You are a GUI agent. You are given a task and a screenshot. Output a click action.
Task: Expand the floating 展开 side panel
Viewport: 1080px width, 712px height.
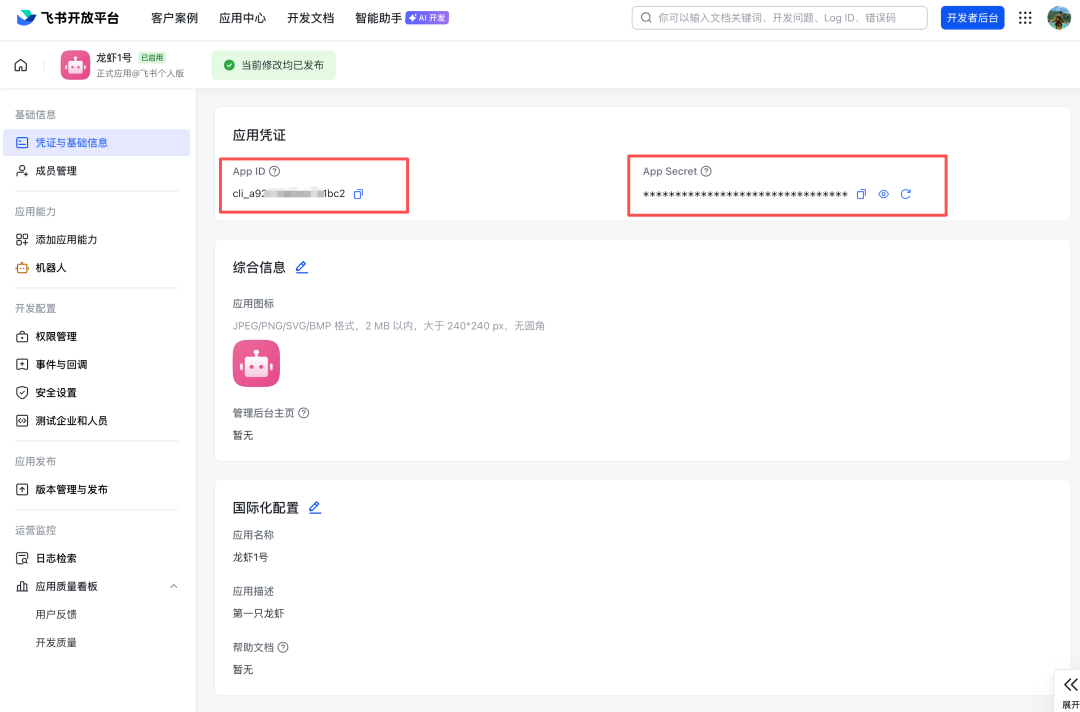coord(1070,688)
